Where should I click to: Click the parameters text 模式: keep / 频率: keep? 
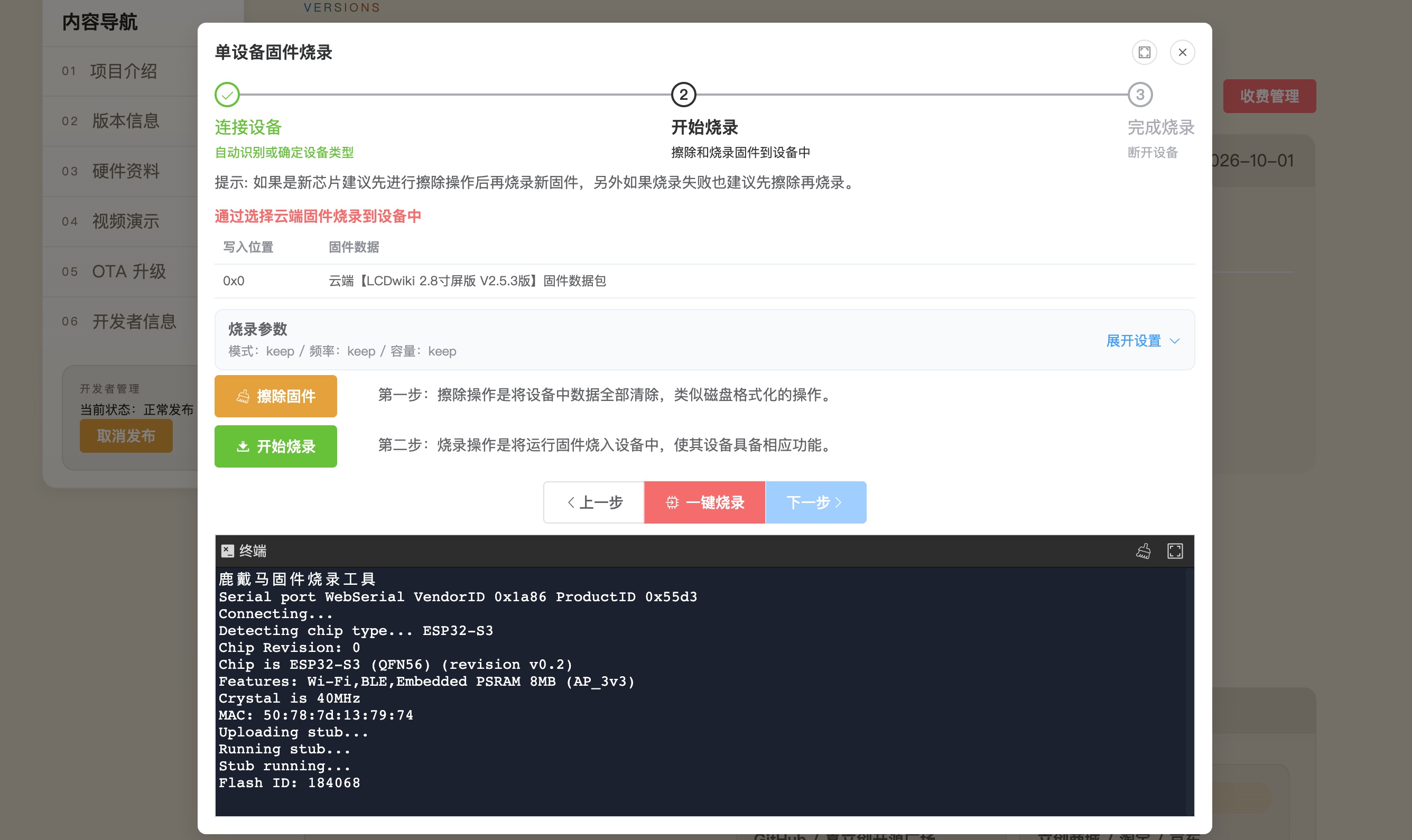coord(302,351)
